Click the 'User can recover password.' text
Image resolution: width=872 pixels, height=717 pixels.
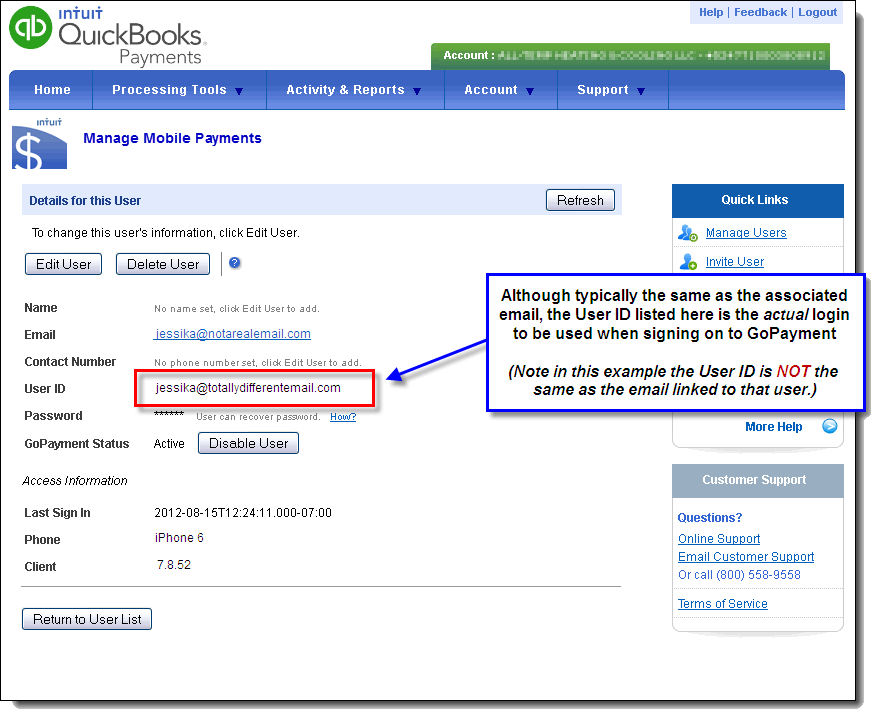point(259,417)
